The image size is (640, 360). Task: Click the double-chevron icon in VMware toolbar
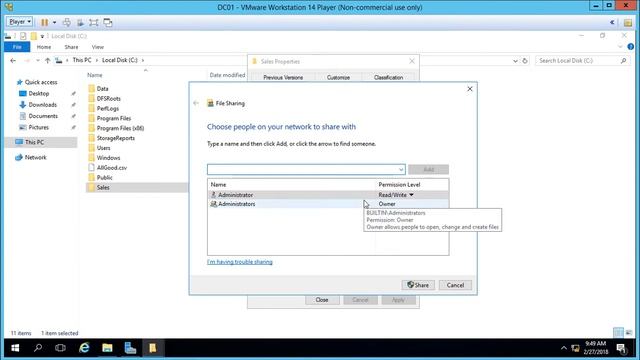[612, 22]
